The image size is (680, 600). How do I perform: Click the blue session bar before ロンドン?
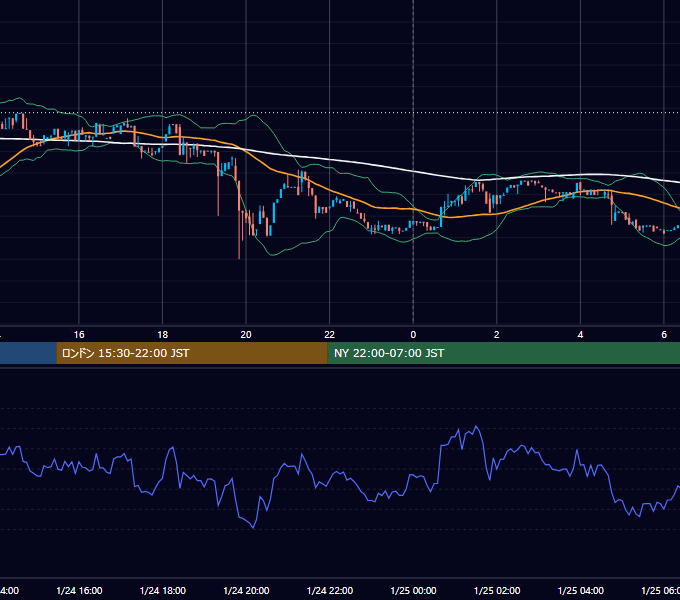tap(28, 353)
